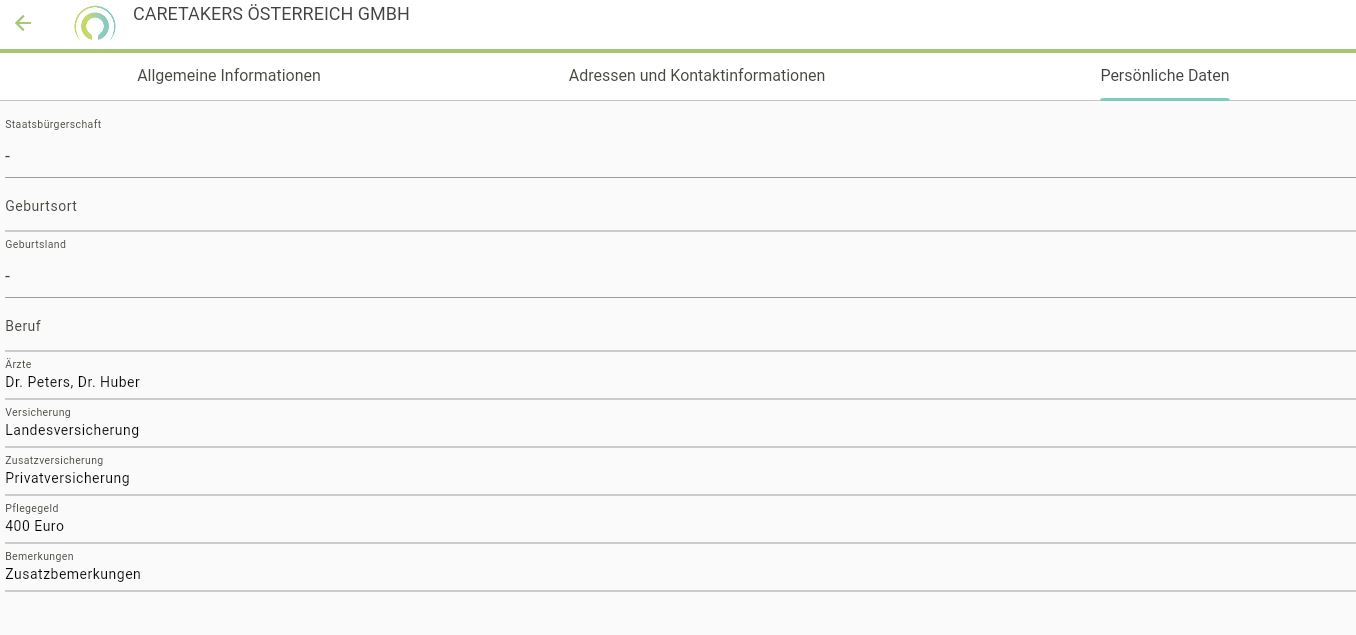Open the dash value under Geburtsland
1356x635 pixels.
point(8,277)
